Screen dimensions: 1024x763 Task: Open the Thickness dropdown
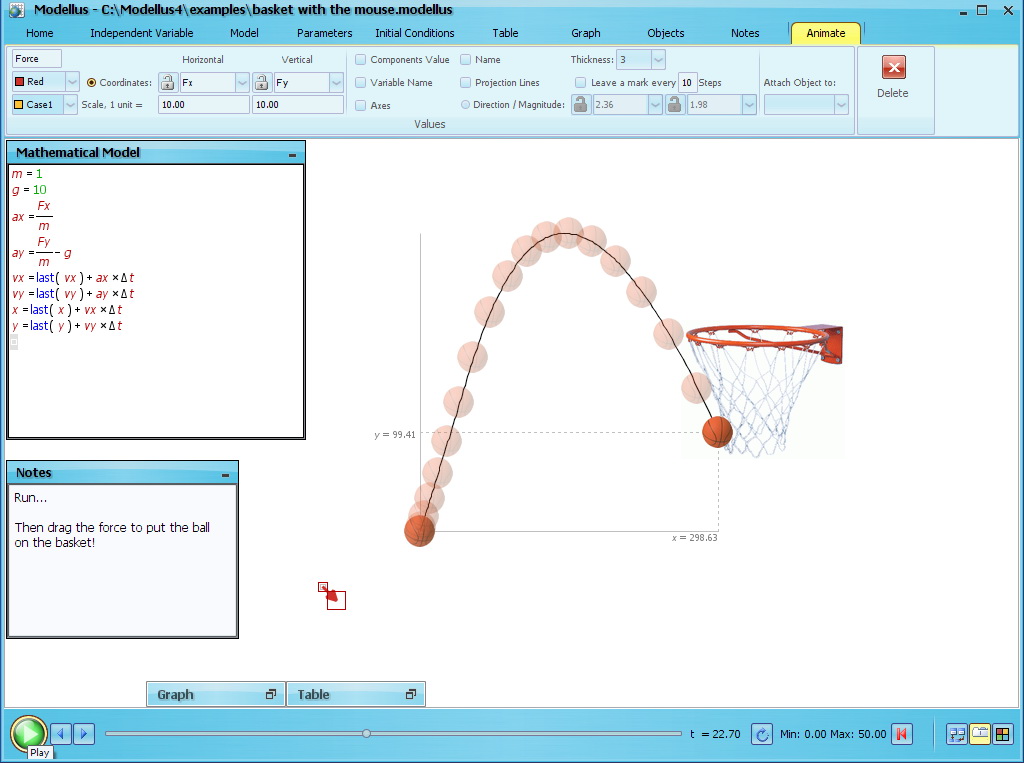tap(657, 60)
